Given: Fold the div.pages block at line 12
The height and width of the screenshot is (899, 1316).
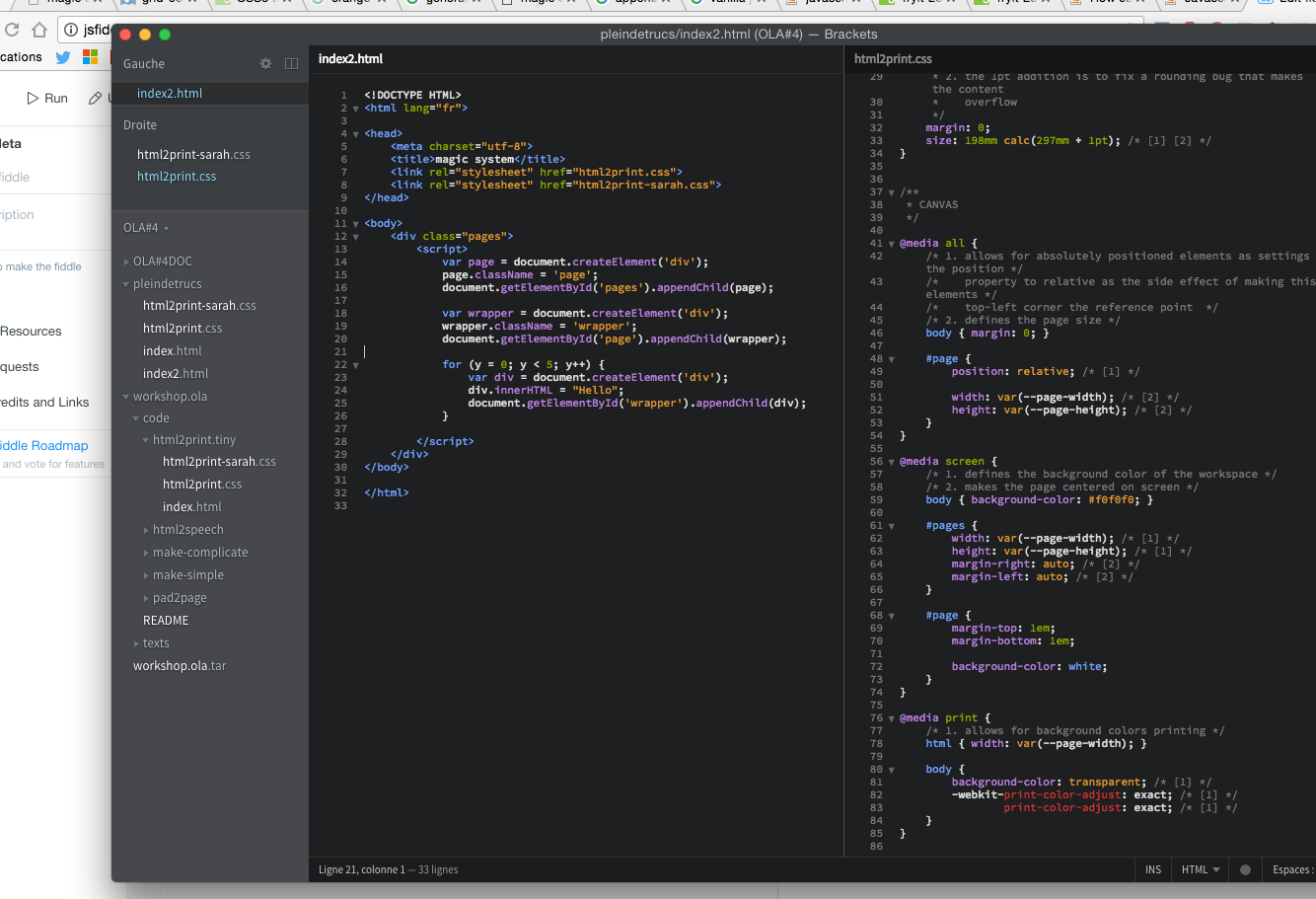Looking at the screenshot, I should tap(356, 237).
